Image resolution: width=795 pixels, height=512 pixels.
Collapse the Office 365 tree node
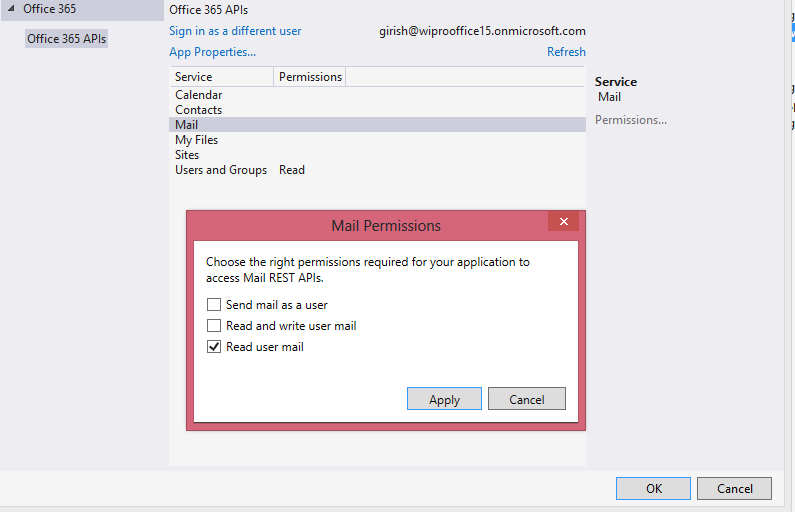tap(11, 9)
